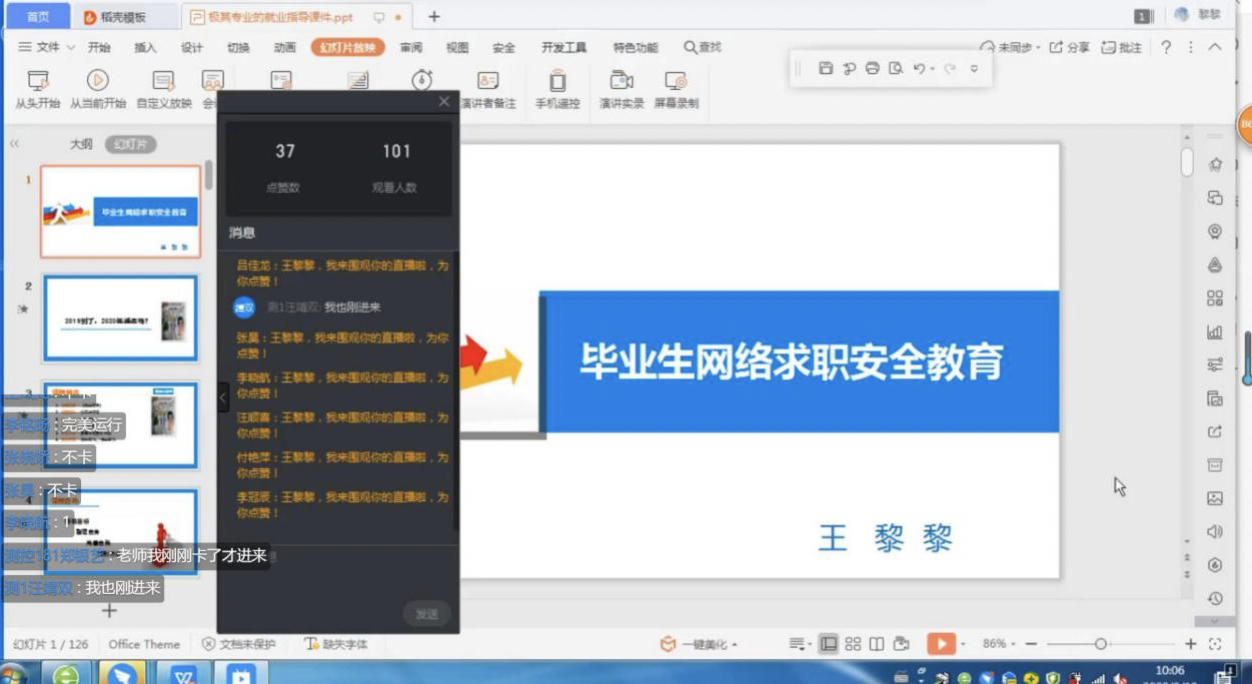The width and height of the screenshot is (1252, 684).
Task: Switch to slide sorter grid view
Action: (x=853, y=644)
